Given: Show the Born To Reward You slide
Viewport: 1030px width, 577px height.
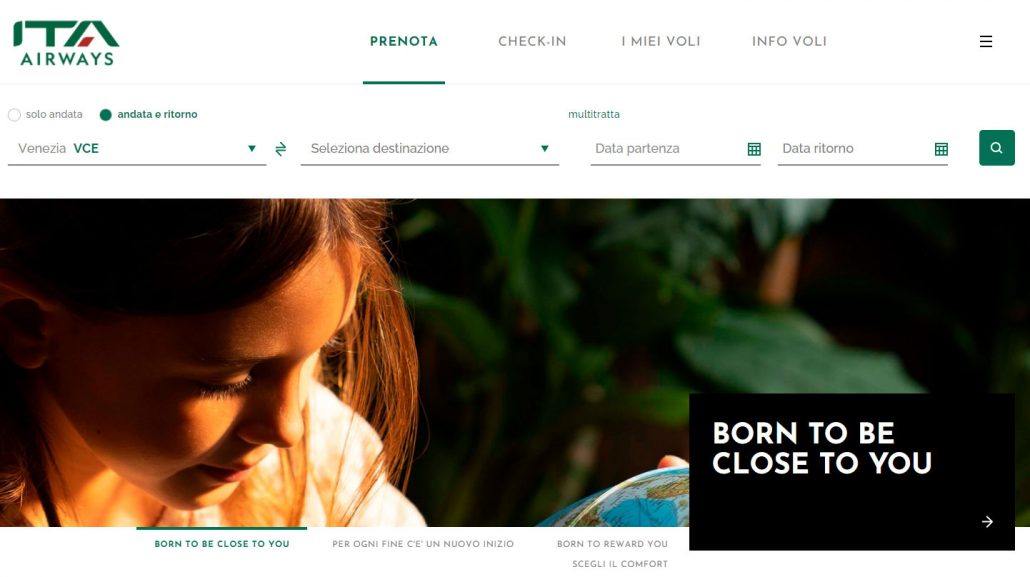Looking at the screenshot, I should pyautogui.click(x=612, y=544).
